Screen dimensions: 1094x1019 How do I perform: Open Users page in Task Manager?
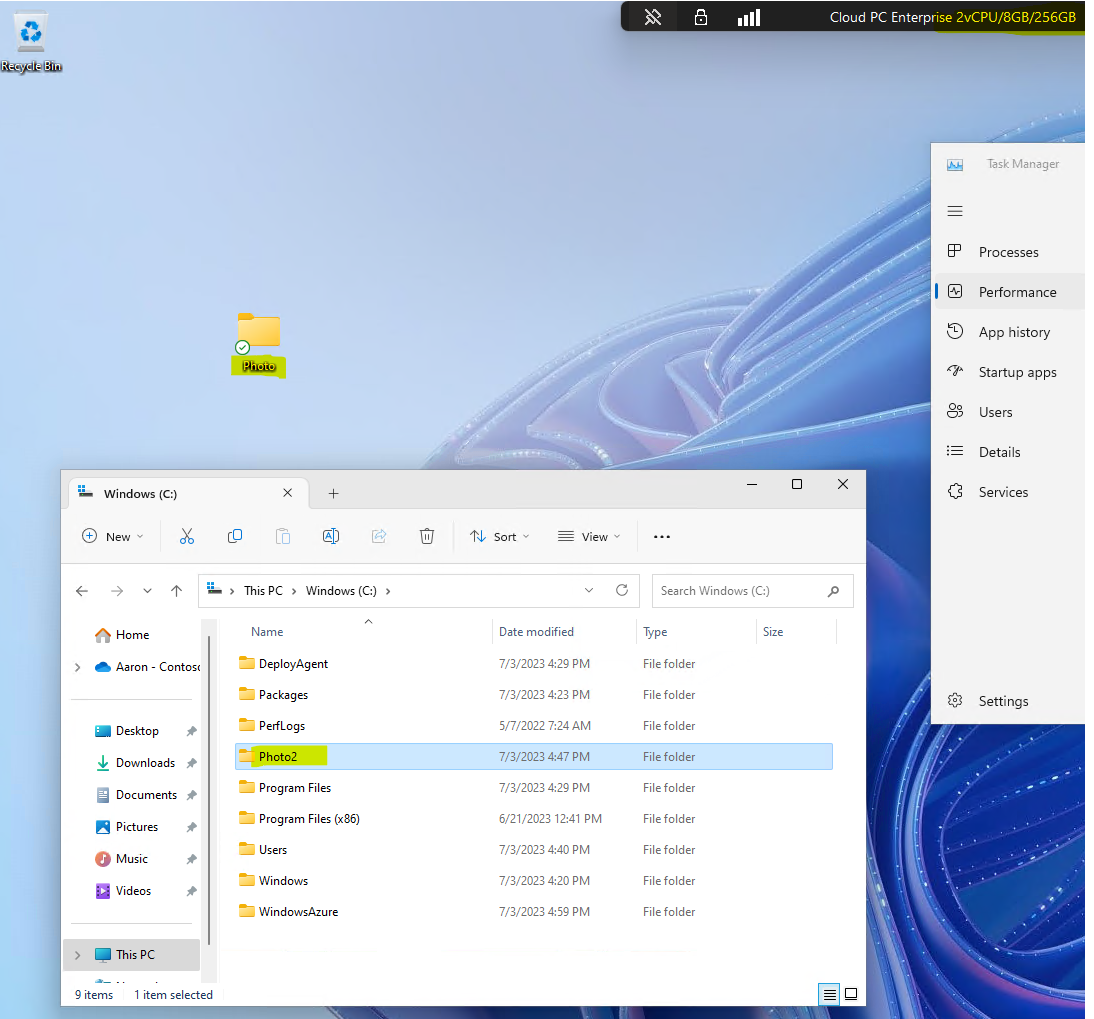1009,412
